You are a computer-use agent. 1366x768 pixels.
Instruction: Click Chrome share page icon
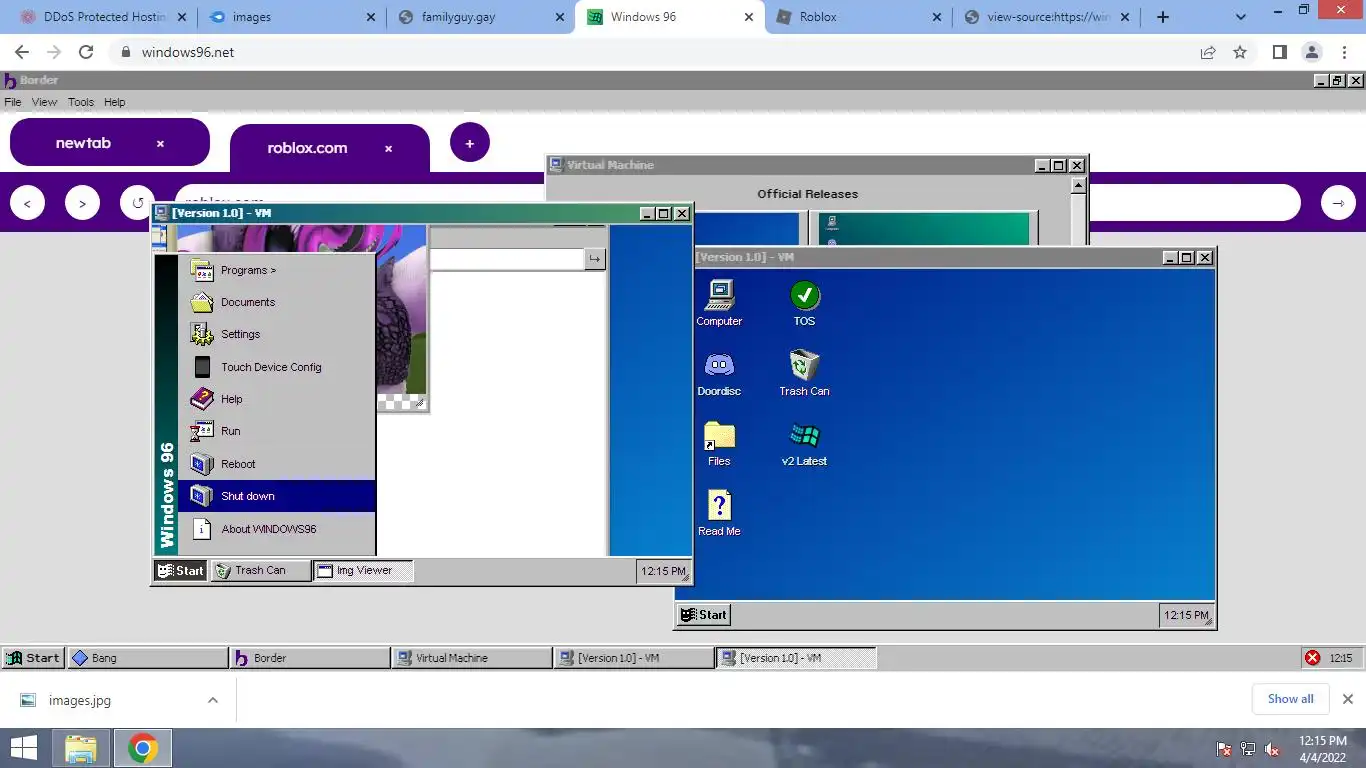click(1208, 52)
